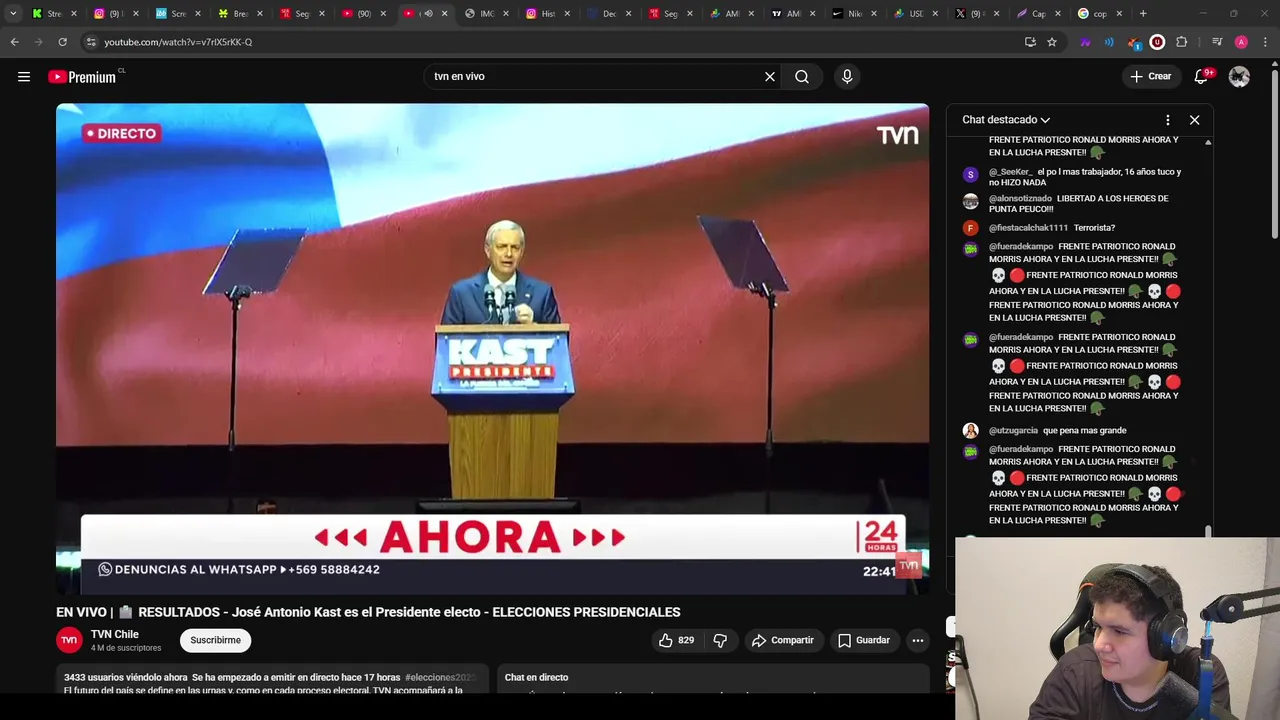Clear the search box text
This screenshot has width=1280, height=720.
[x=770, y=77]
